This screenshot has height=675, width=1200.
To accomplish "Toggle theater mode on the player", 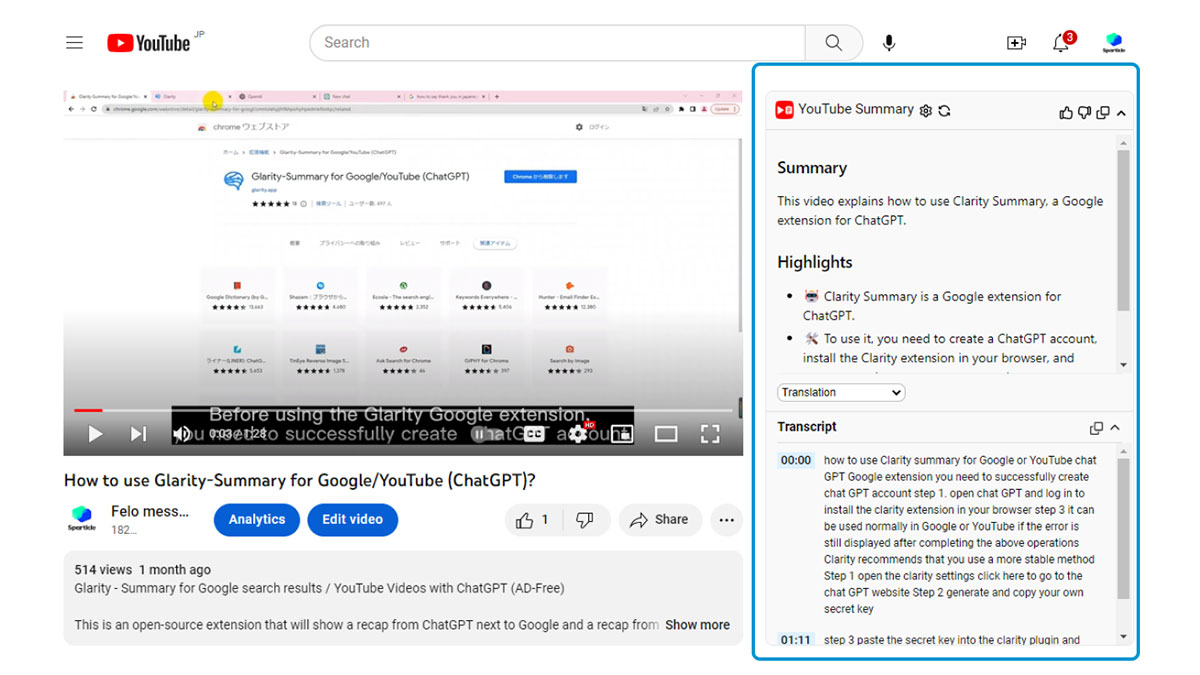I will pos(666,434).
